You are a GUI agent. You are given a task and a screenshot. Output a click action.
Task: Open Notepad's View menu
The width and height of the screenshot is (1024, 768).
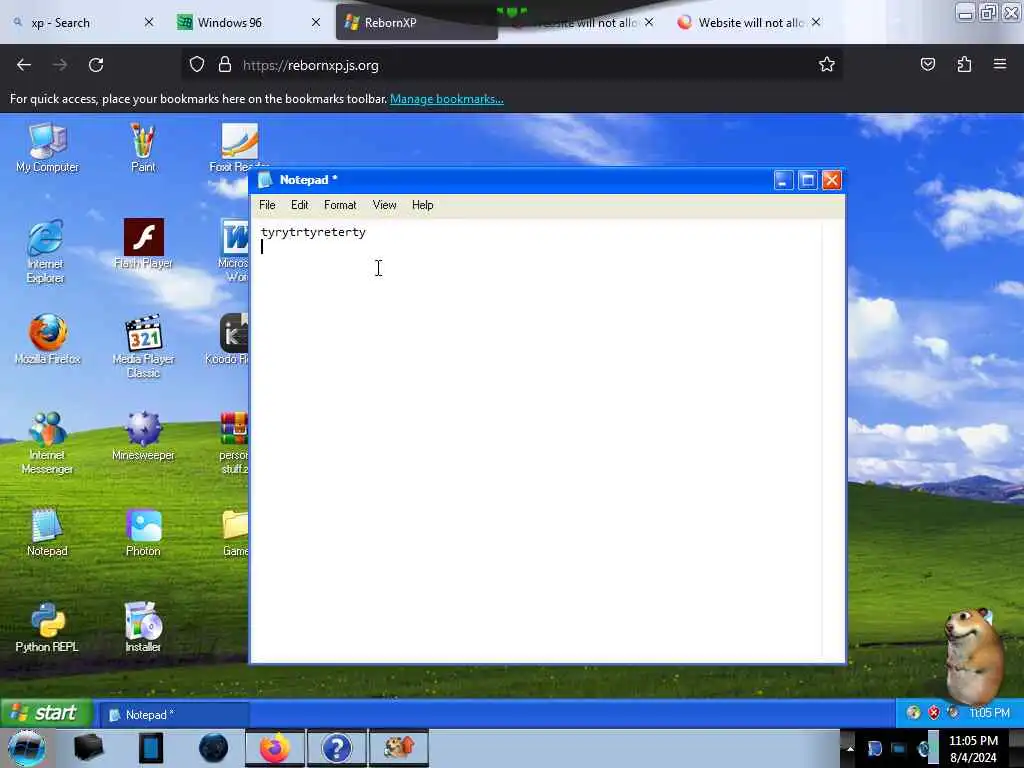(x=385, y=205)
